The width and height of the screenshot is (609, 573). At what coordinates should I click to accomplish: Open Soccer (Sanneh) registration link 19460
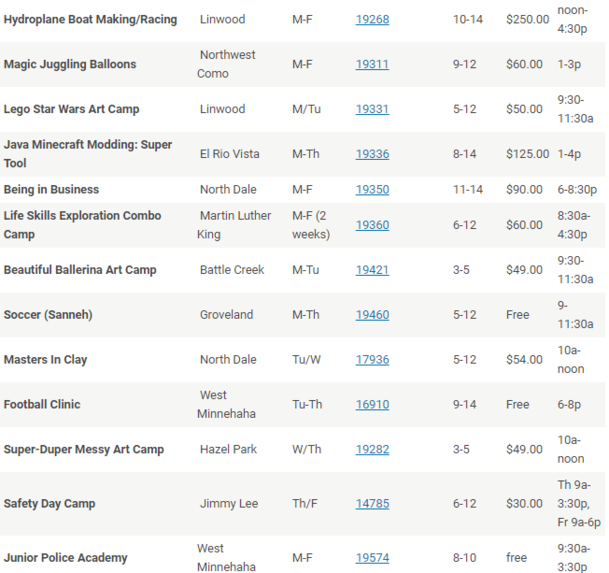click(372, 315)
